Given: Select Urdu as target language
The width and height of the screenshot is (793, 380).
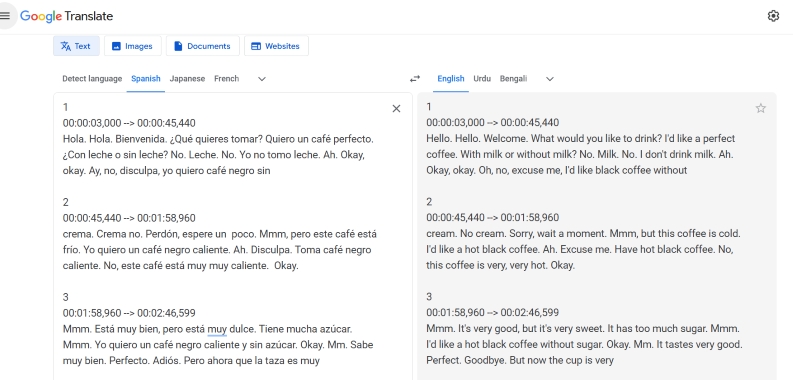Looking at the screenshot, I should [482, 78].
